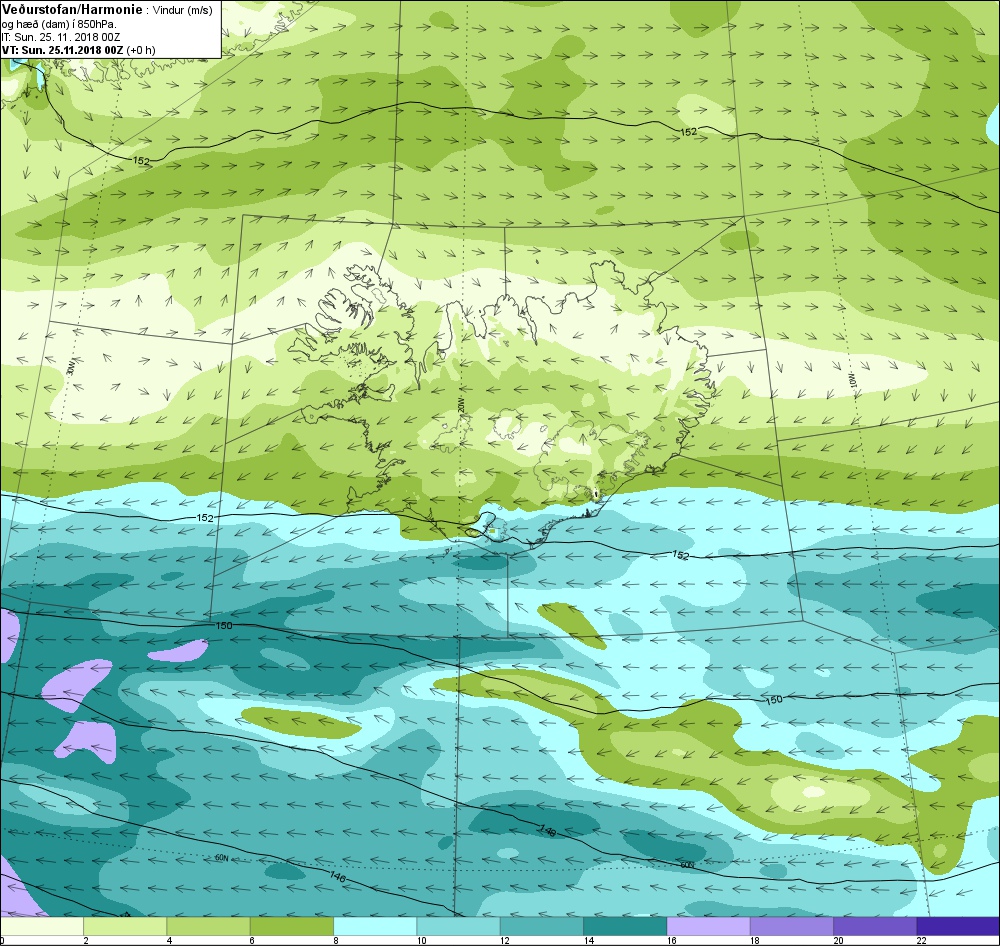Click the '20W' longitude label over Iceland
The height and width of the screenshot is (946, 1000).
tap(460, 404)
